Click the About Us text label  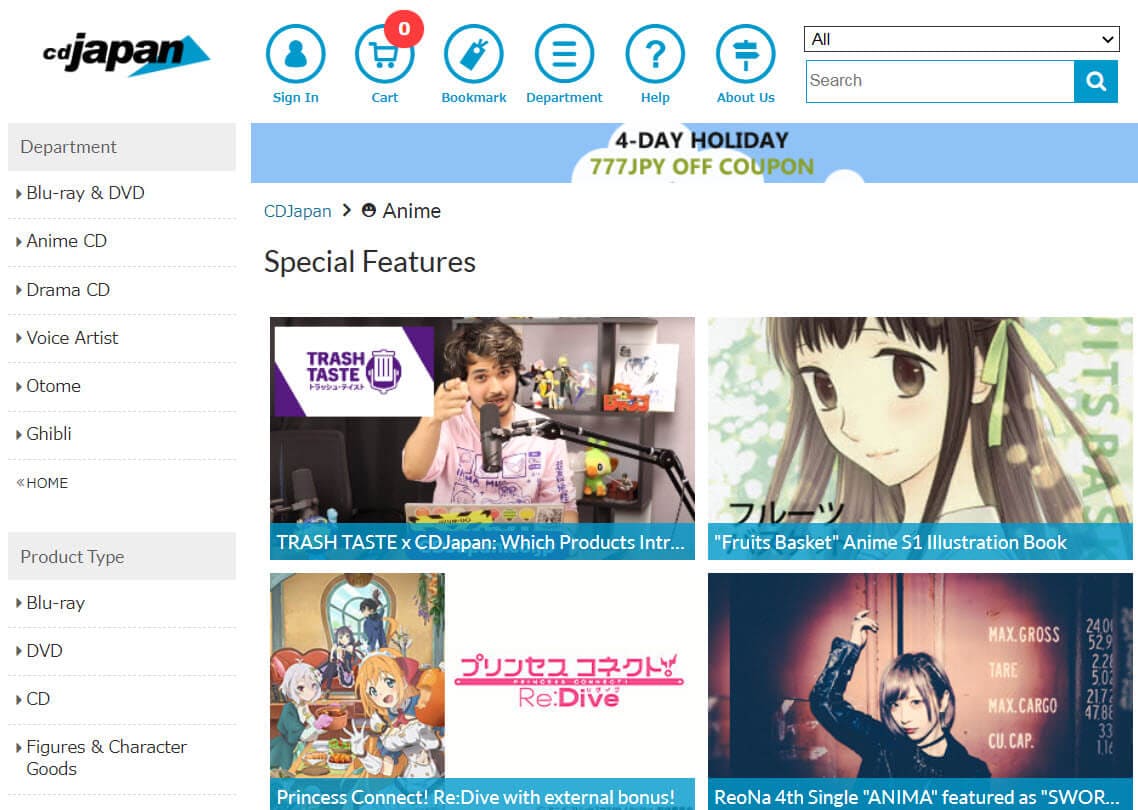tap(745, 97)
